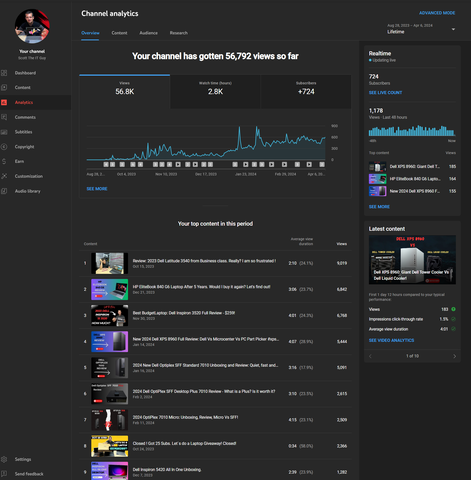
Task: Select the Watch time 2.8K metric card
Action: (215, 91)
